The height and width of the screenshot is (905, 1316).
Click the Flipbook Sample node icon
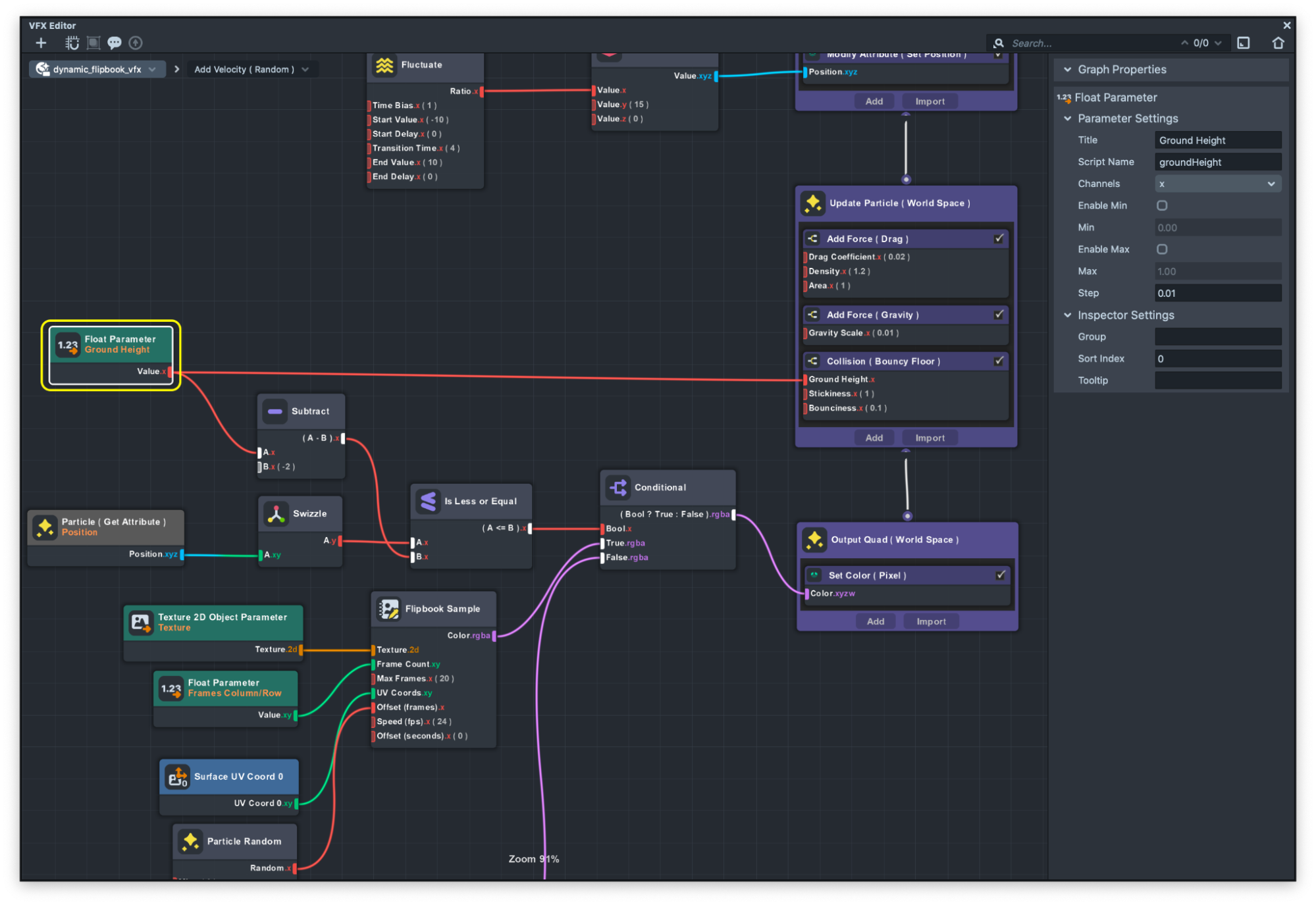[388, 609]
